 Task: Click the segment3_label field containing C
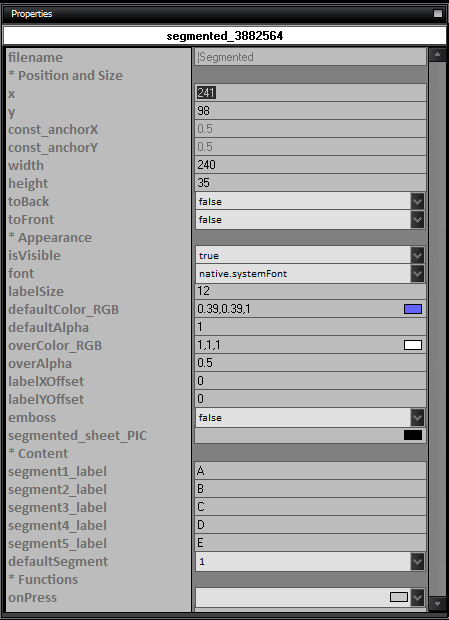[310, 507]
